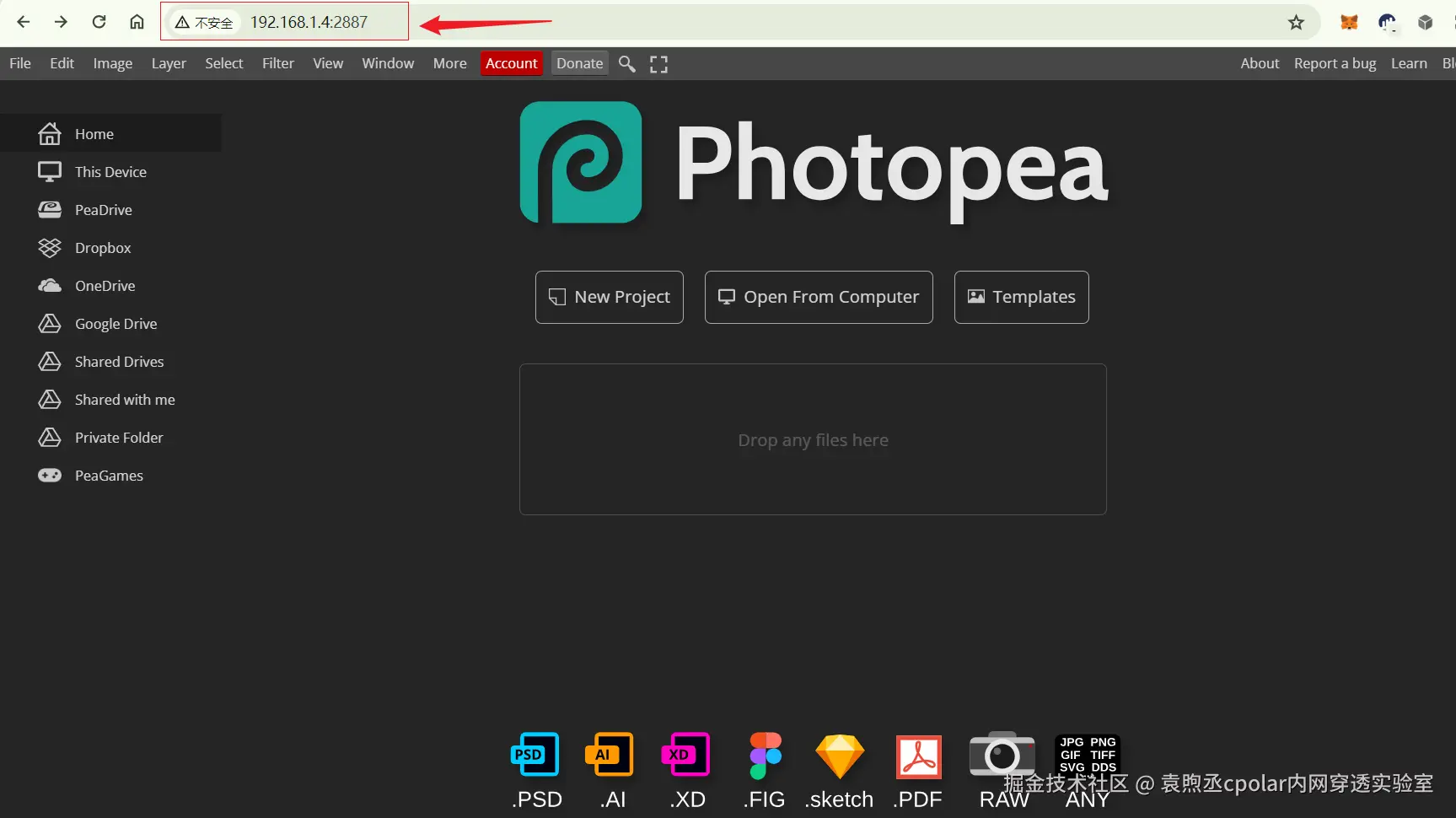The height and width of the screenshot is (818, 1456).
Task: Open the Edit menu
Action: (x=62, y=63)
